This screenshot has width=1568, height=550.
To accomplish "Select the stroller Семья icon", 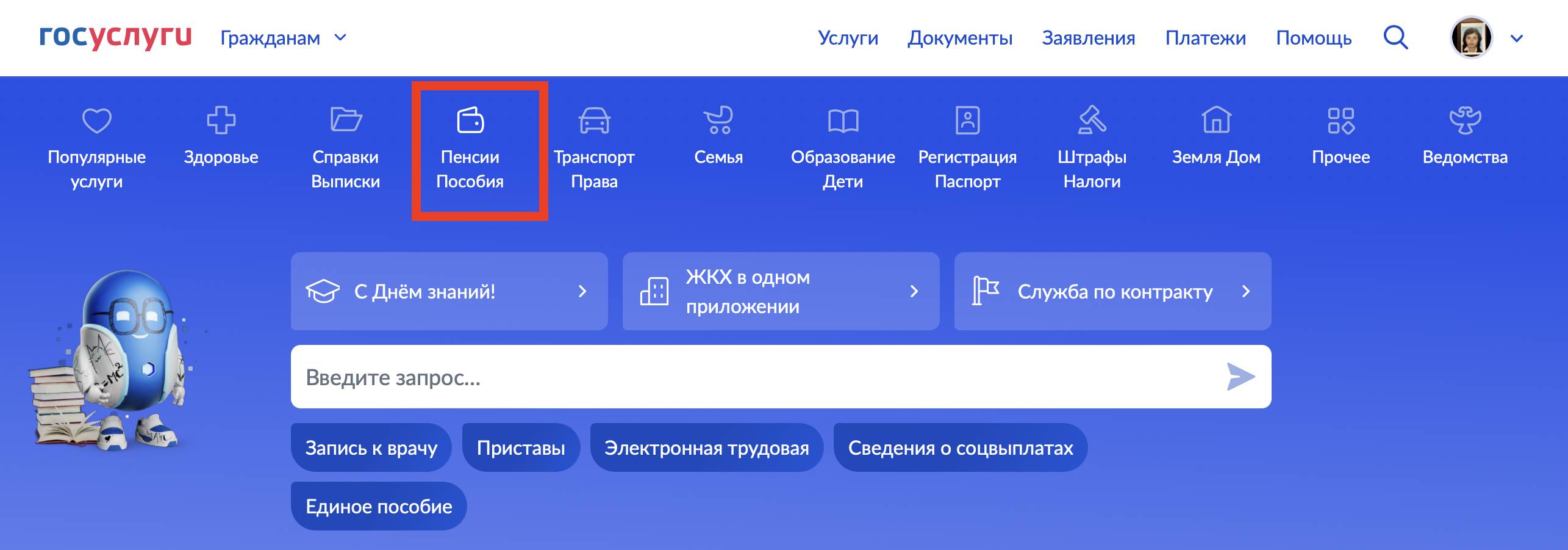I will tap(718, 120).
